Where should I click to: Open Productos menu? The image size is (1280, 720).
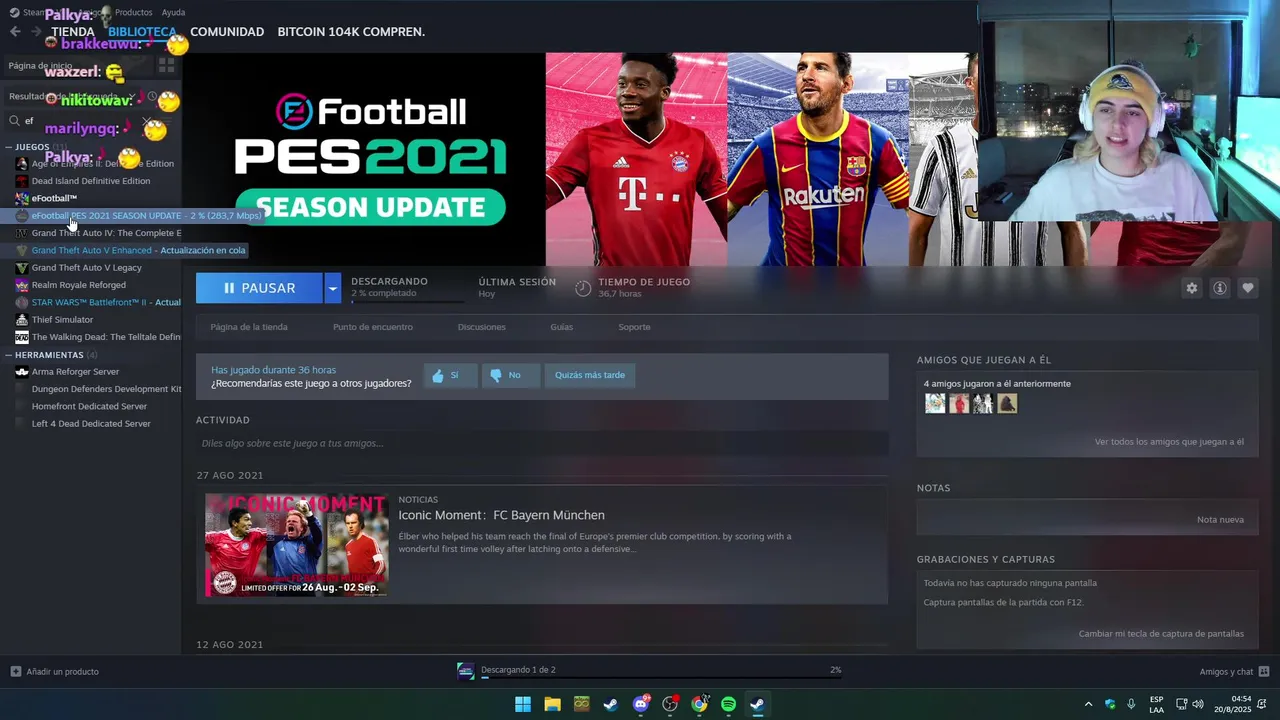[x=134, y=12]
